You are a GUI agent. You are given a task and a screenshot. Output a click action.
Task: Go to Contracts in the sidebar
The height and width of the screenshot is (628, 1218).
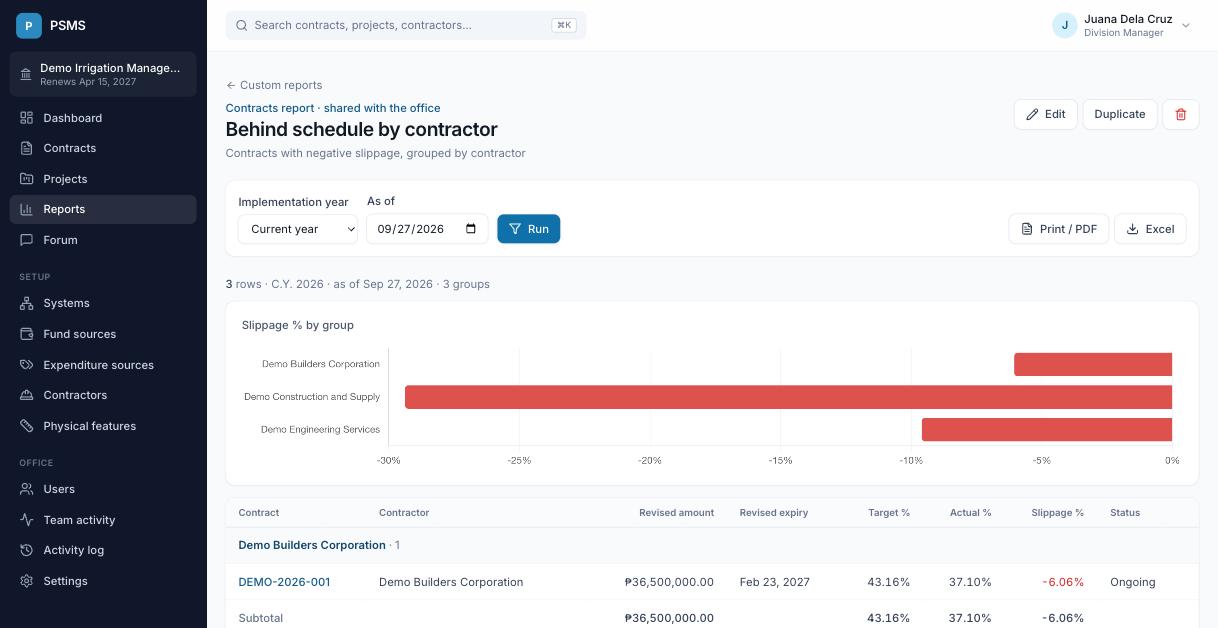(103, 148)
